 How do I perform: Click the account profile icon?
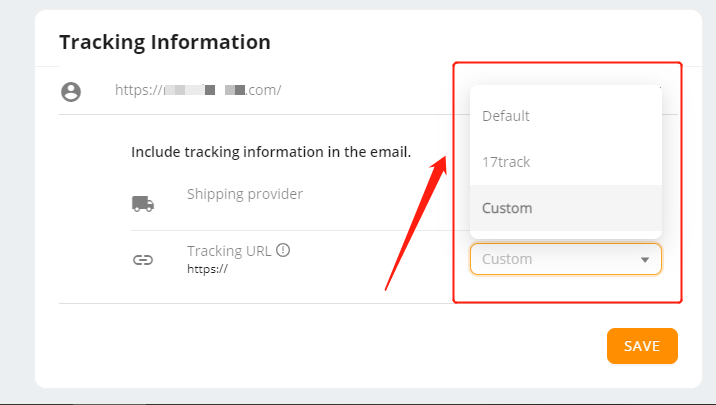[x=71, y=92]
